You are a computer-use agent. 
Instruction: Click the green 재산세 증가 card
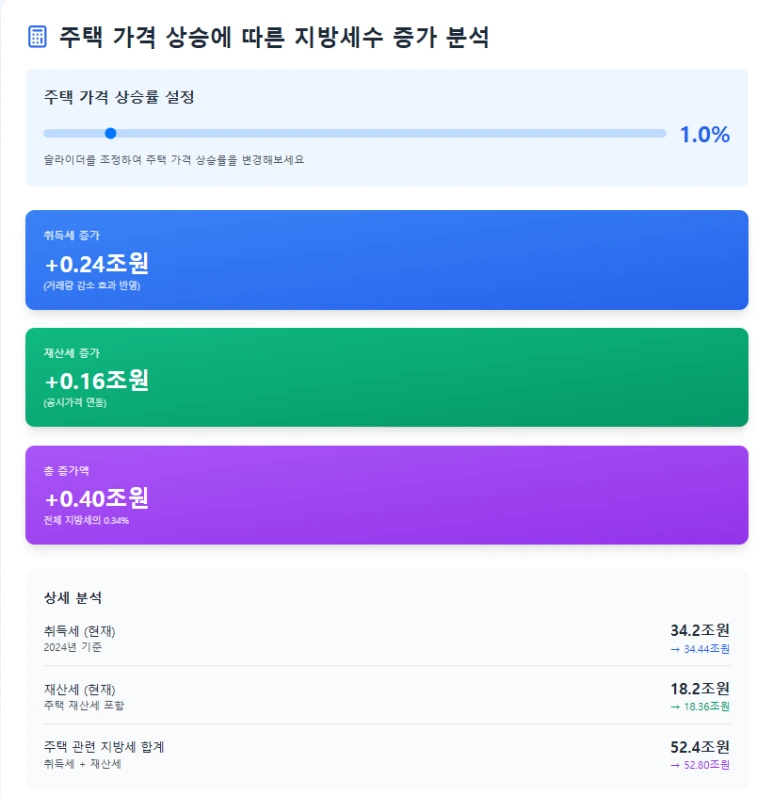tap(386, 377)
